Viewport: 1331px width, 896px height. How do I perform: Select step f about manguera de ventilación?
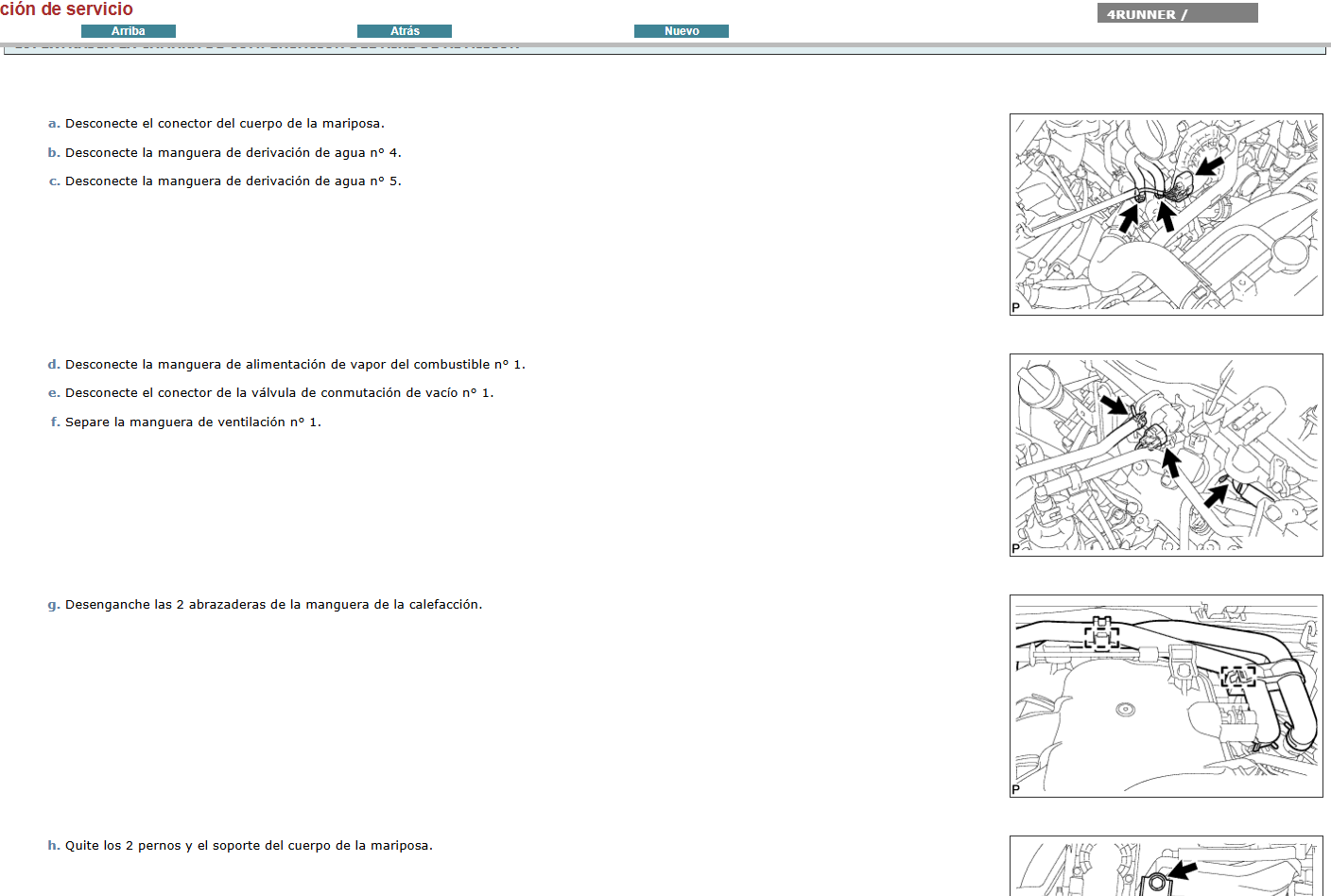pyautogui.click(x=193, y=422)
